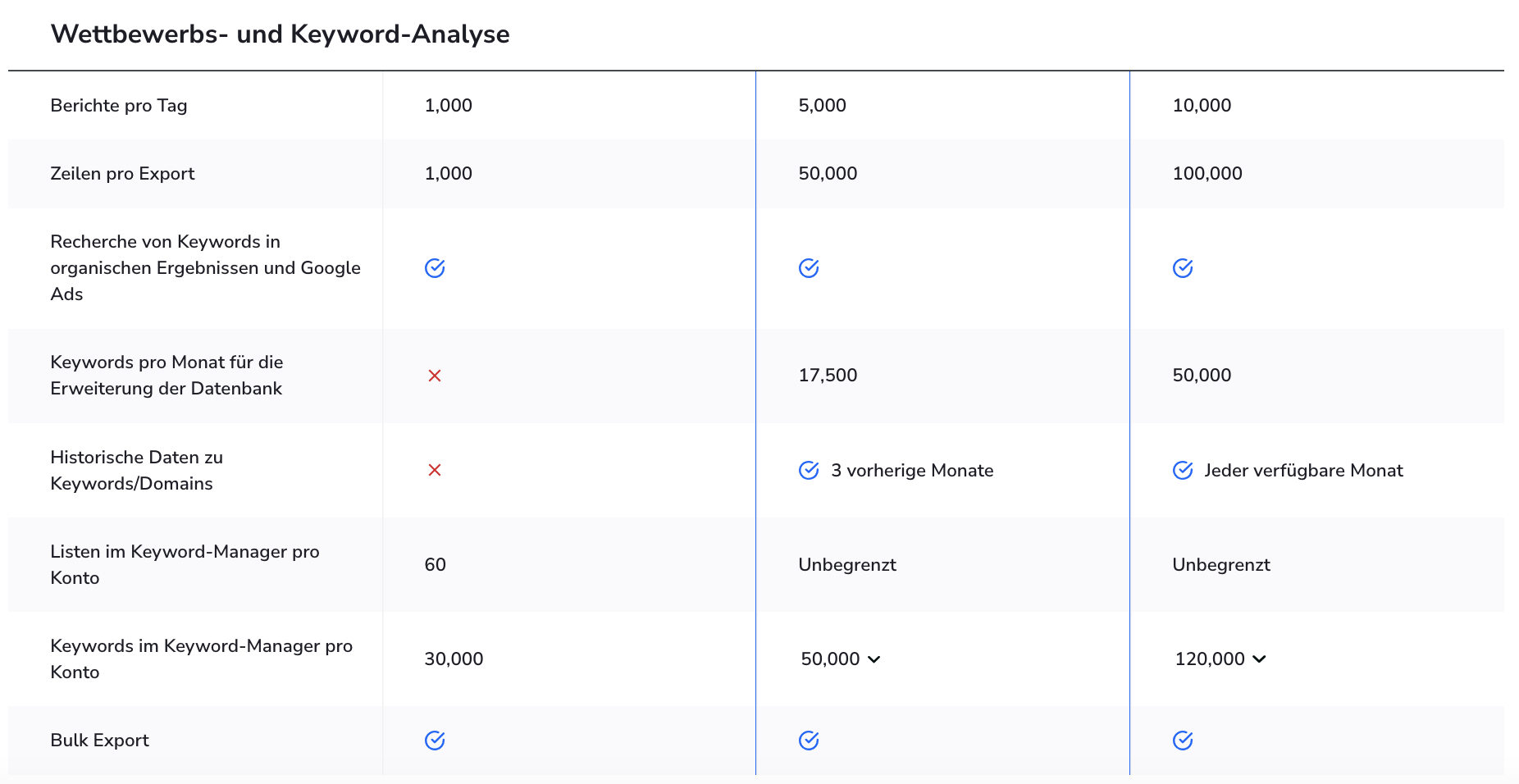
Task: Click the Recherche von Keywords checkmark in the 1,000-reports column
Action: [435, 268]
